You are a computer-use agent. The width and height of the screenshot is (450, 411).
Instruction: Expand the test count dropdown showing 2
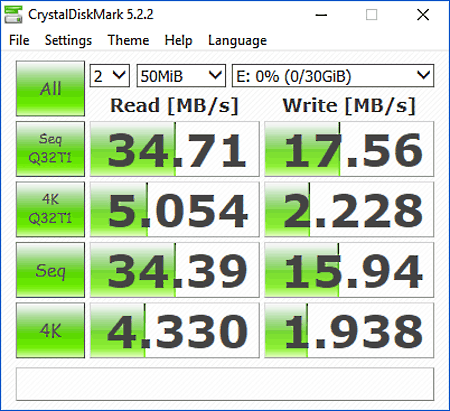[110, 76]
